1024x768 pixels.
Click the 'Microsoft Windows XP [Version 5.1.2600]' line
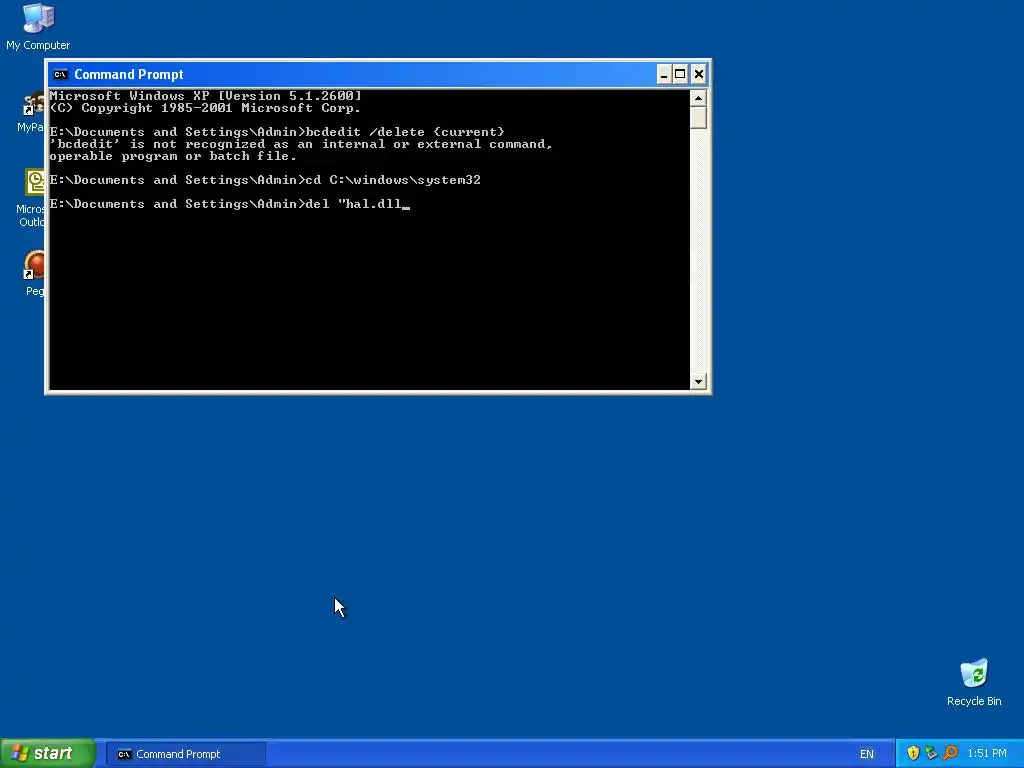(x=205, y=96)
